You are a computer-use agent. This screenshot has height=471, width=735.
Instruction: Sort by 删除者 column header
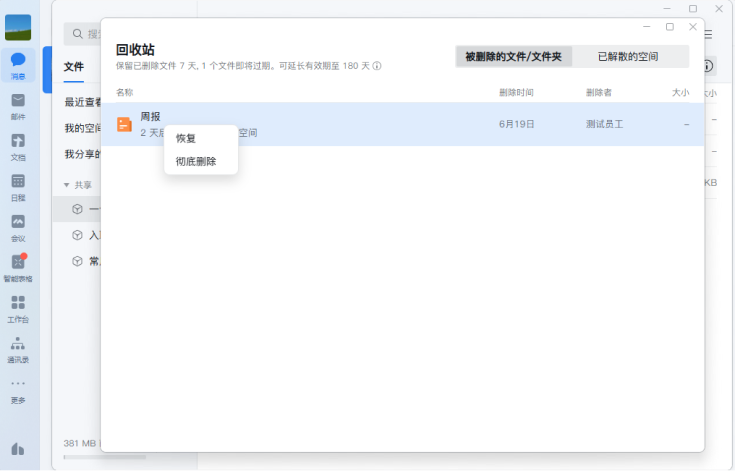(599, 92)
